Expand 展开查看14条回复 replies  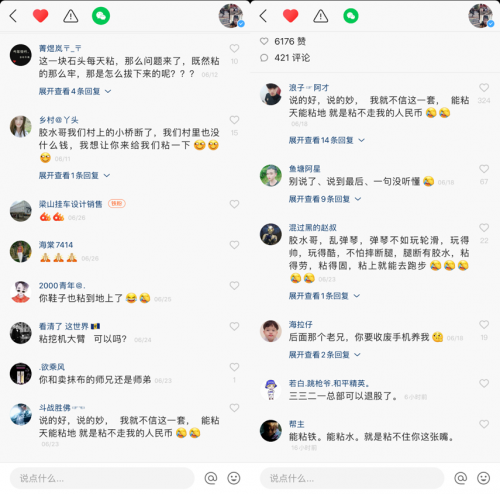(x=327, y=140)
